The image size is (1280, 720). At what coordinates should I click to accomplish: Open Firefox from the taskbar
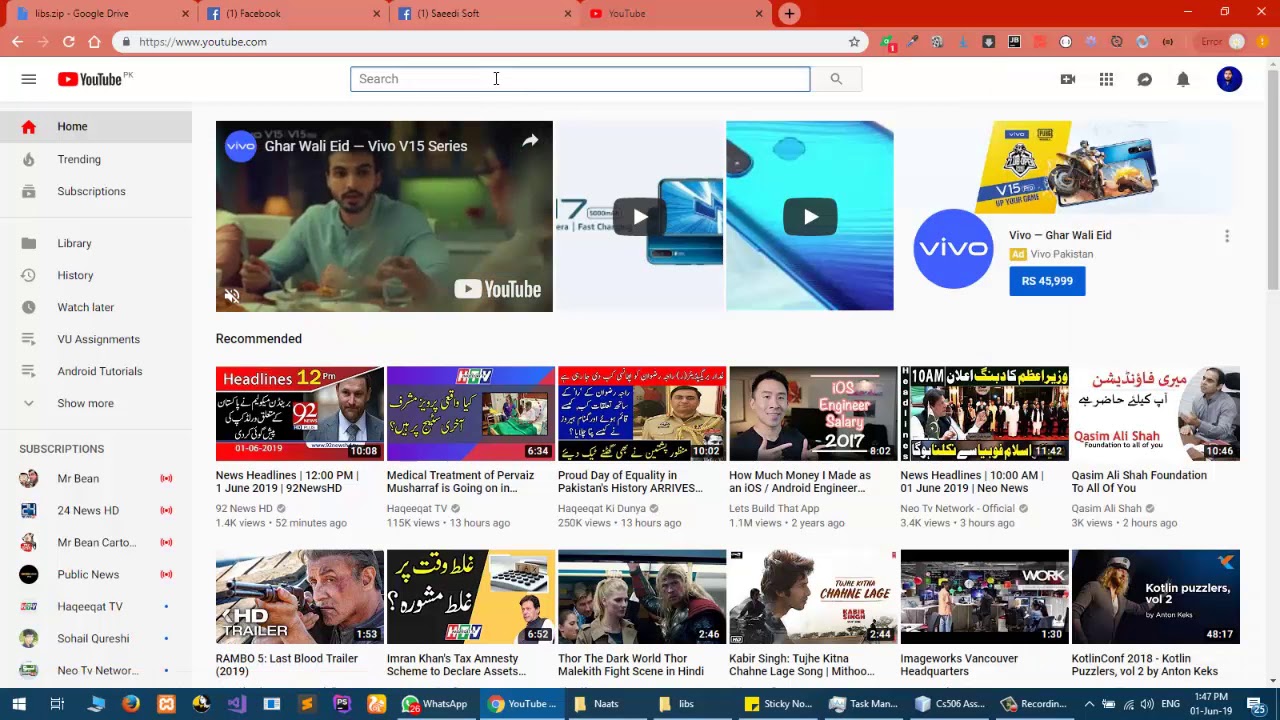coord(131,704)
